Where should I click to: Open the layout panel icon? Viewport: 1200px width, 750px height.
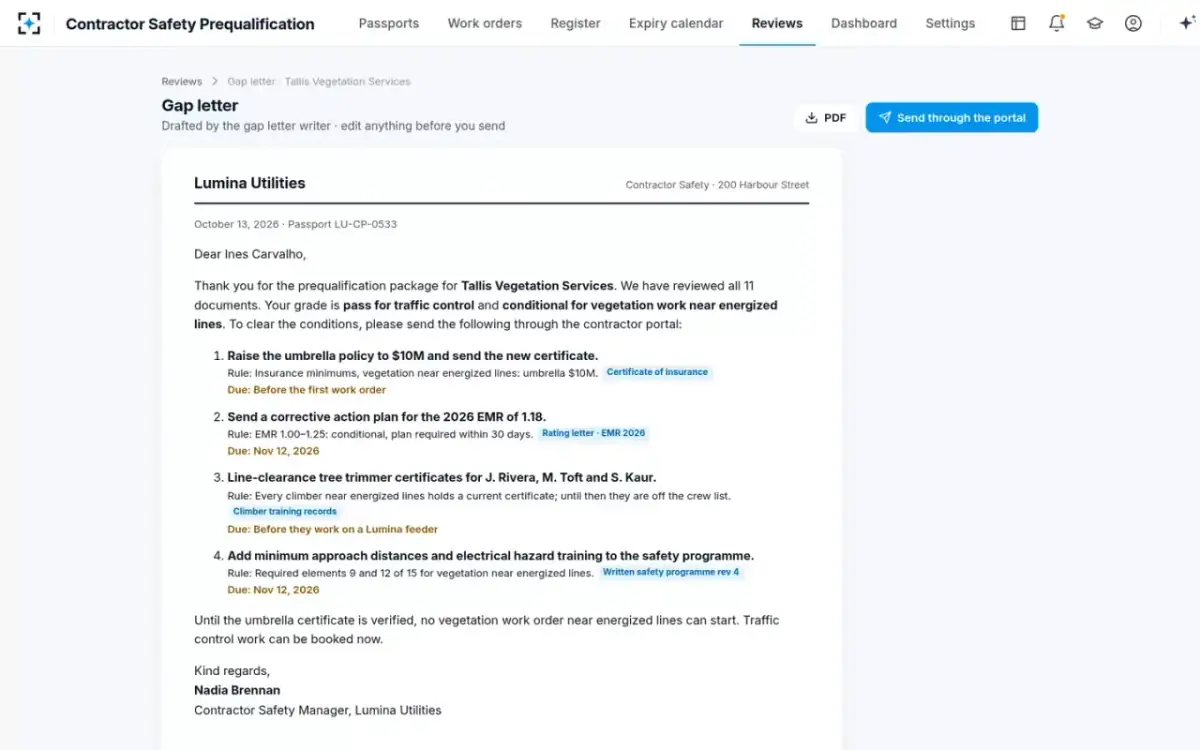click(x=1018, y=23)
